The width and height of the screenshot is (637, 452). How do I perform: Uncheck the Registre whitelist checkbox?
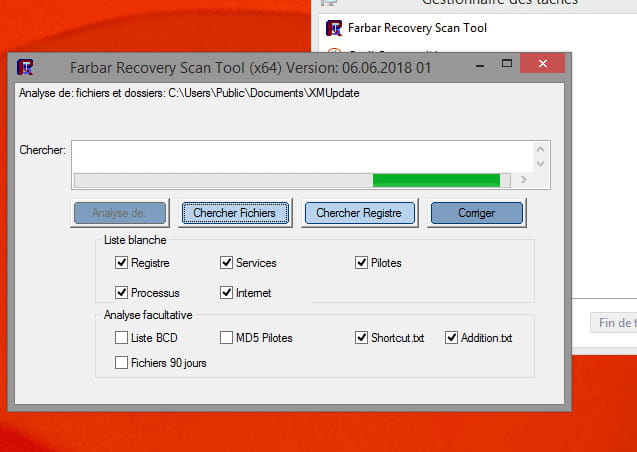121,263
